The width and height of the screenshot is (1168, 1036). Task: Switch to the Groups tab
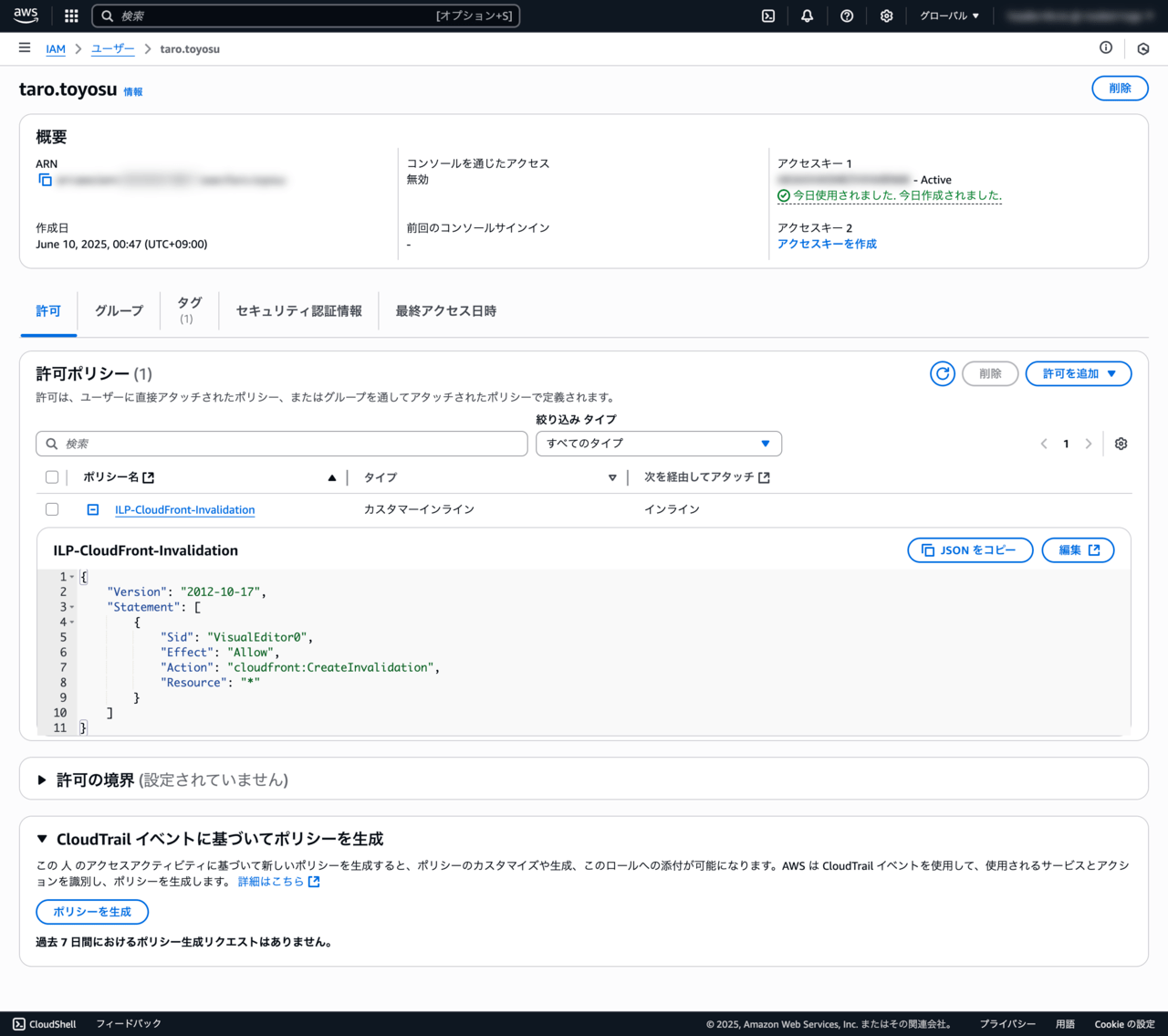pyautogui.click(x=119, y=311)
